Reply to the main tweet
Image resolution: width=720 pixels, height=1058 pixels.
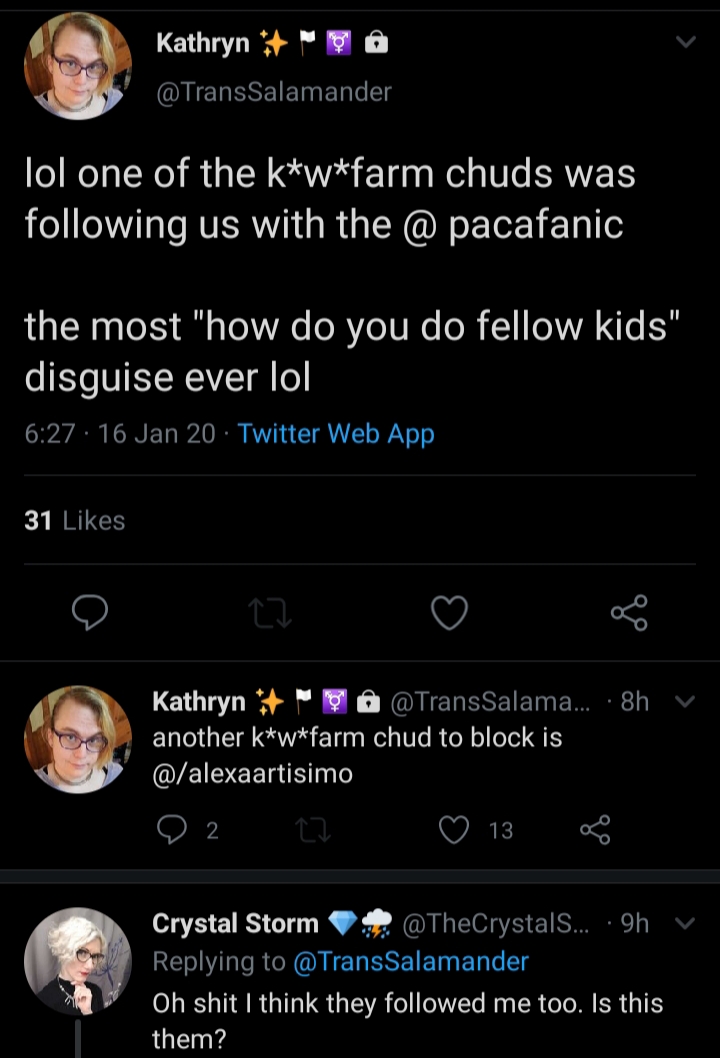90,612
